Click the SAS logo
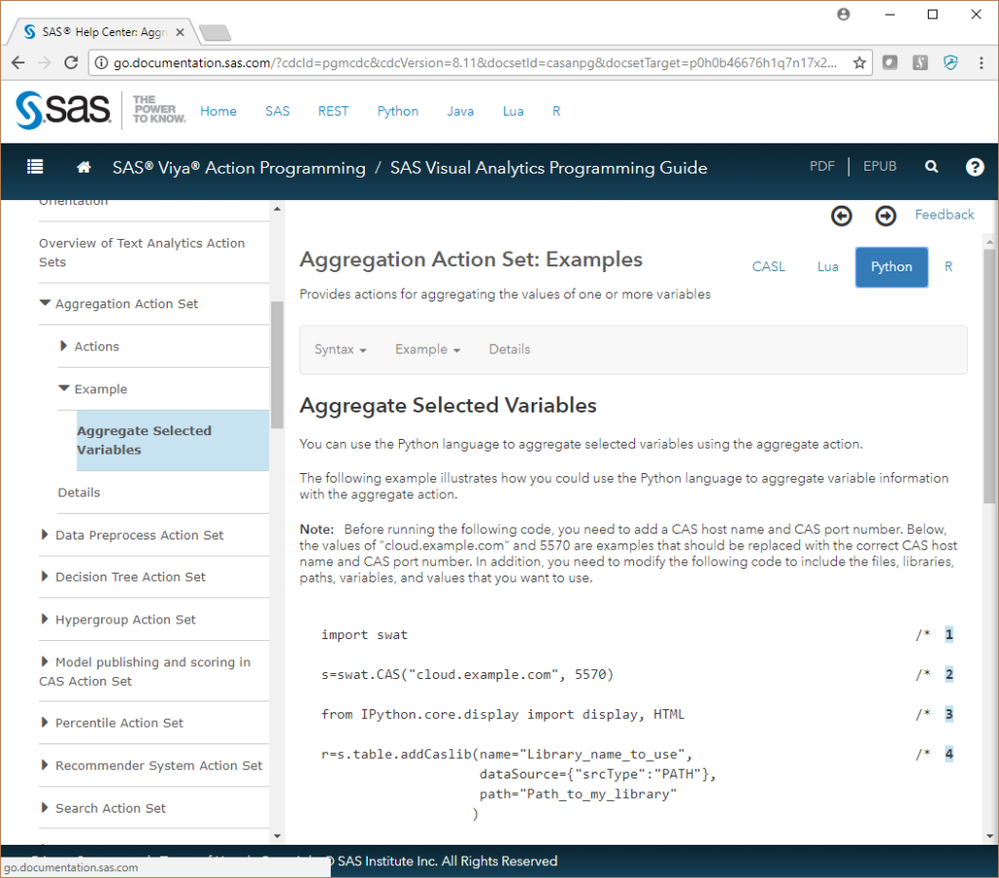Screen dimensions: 999x878 (63, 110)
